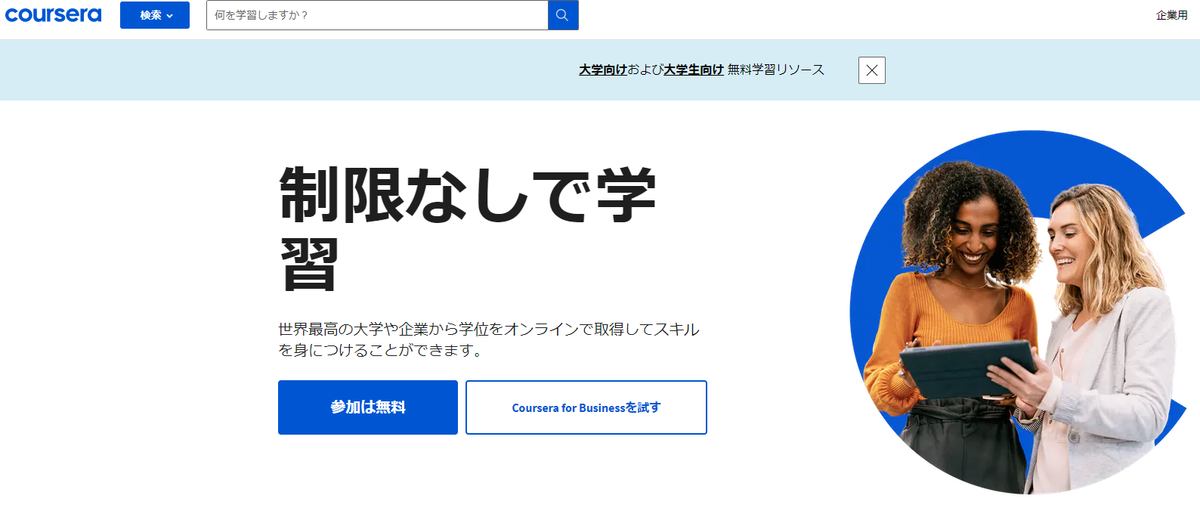
Task: Open the 大学向け banner link
Action: tap(603, 70)
